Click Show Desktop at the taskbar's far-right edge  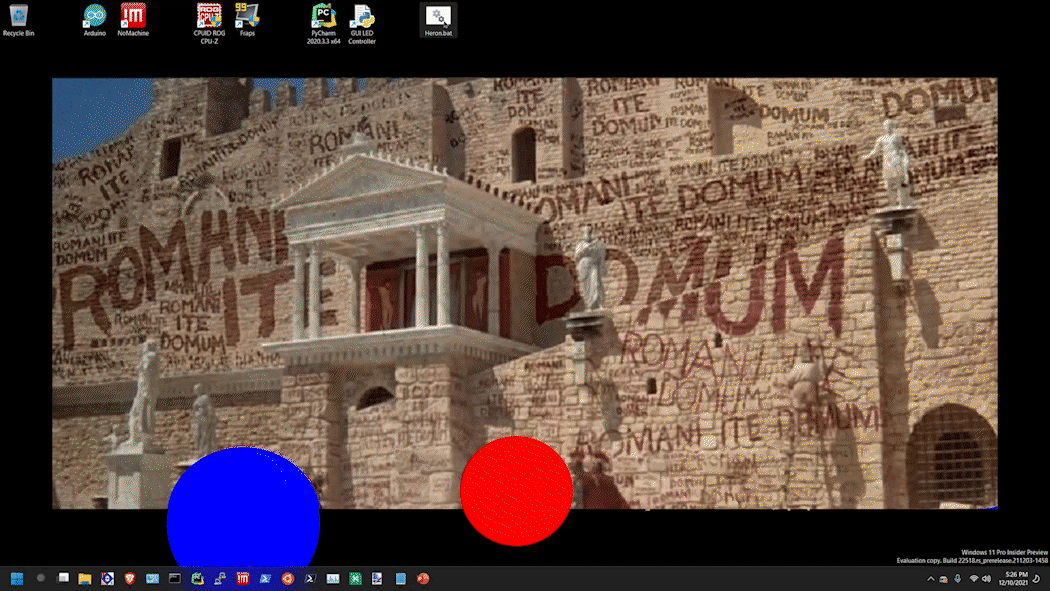coord(1048,578)
